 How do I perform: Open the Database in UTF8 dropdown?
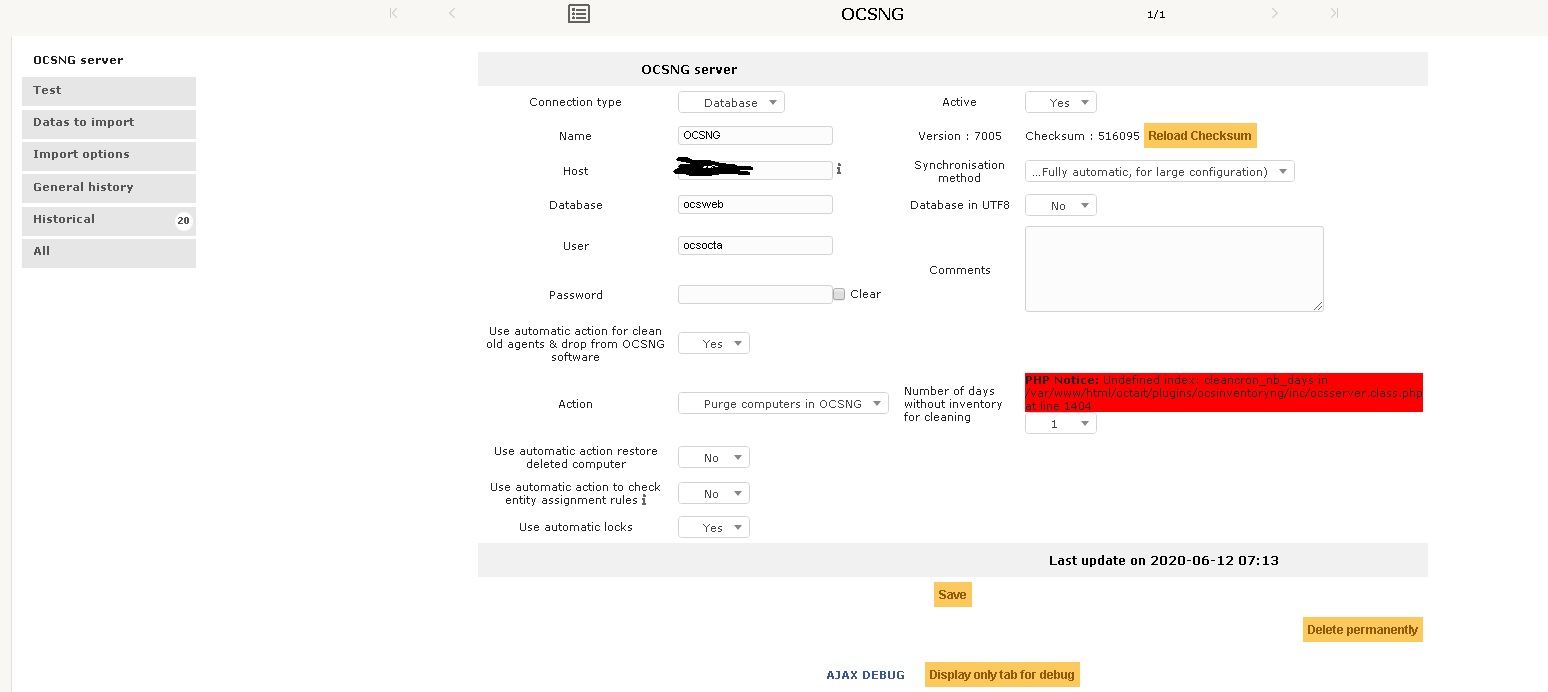1061,205
